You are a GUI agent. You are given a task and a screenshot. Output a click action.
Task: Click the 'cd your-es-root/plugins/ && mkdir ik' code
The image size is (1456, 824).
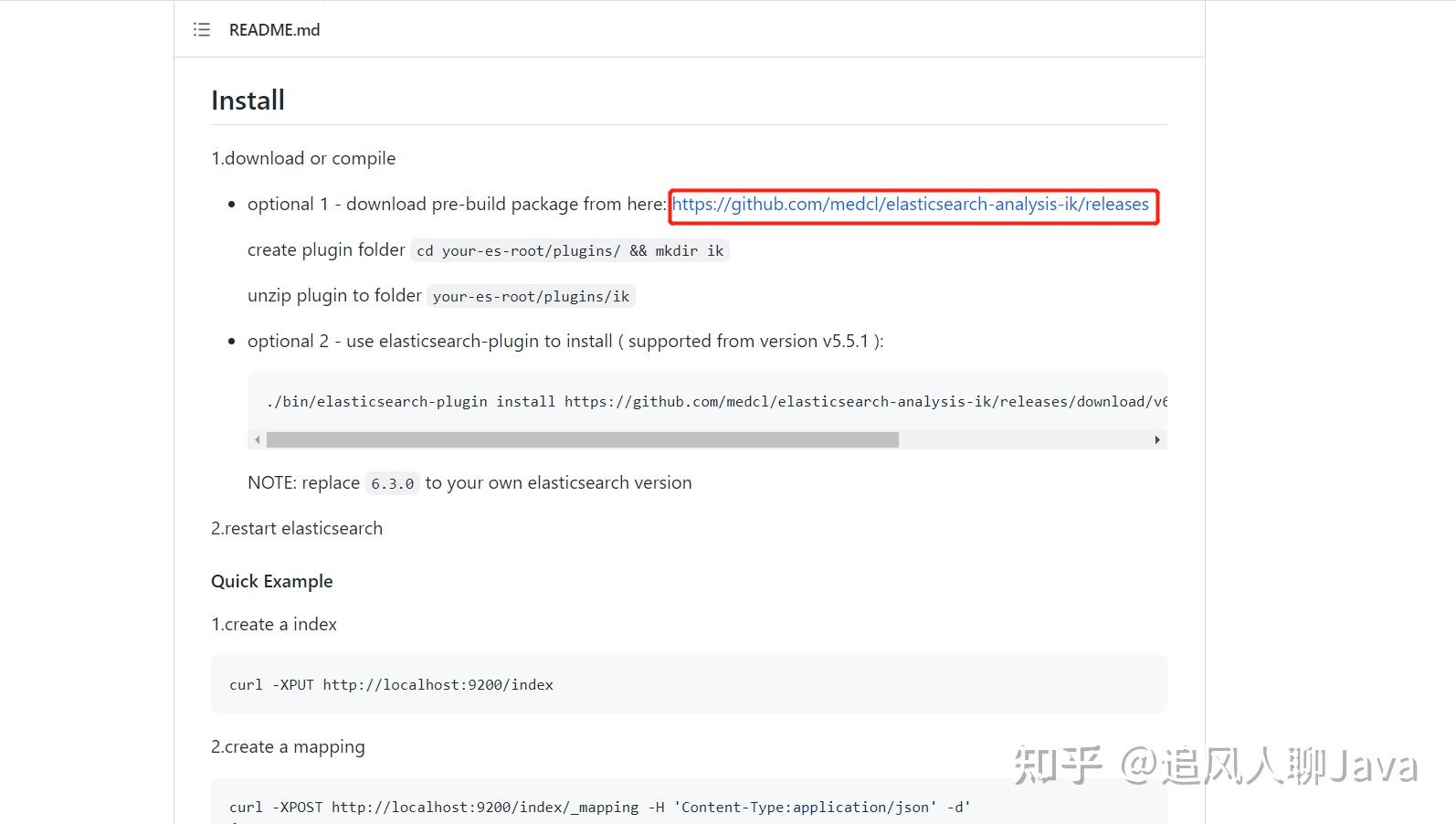[570, 250]
